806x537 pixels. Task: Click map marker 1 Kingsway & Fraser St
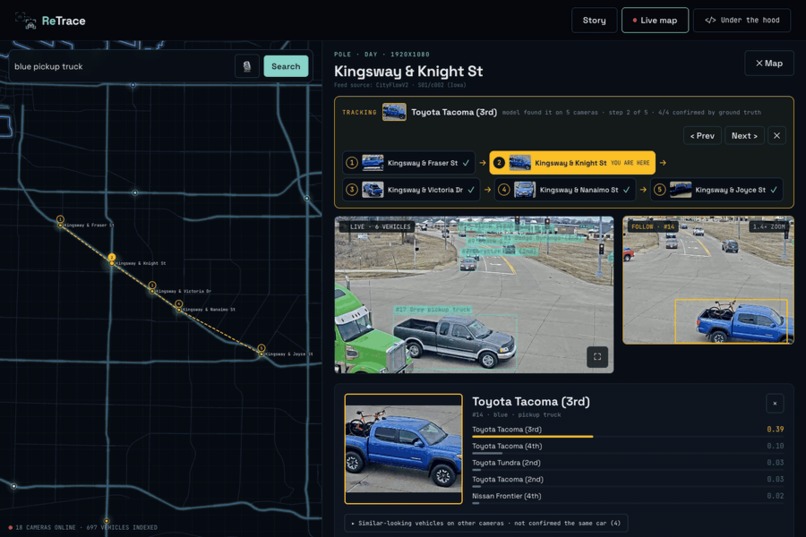tap(60, 219)
